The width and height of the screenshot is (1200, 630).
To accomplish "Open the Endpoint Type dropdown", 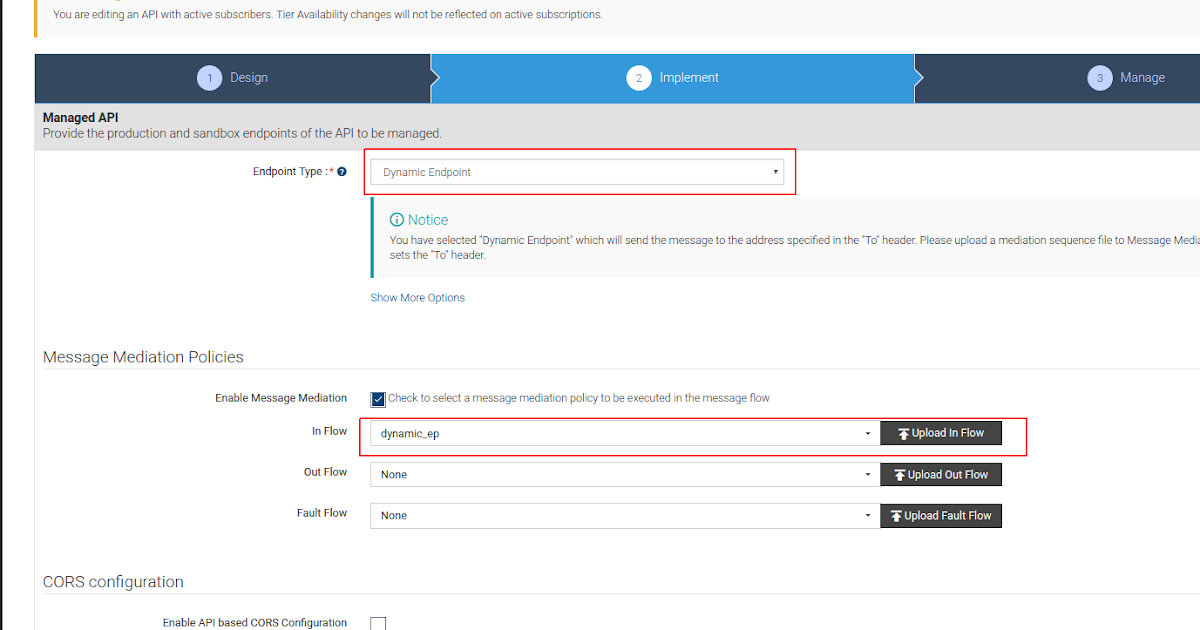I will pyautogui.click(x=775, y=171).
